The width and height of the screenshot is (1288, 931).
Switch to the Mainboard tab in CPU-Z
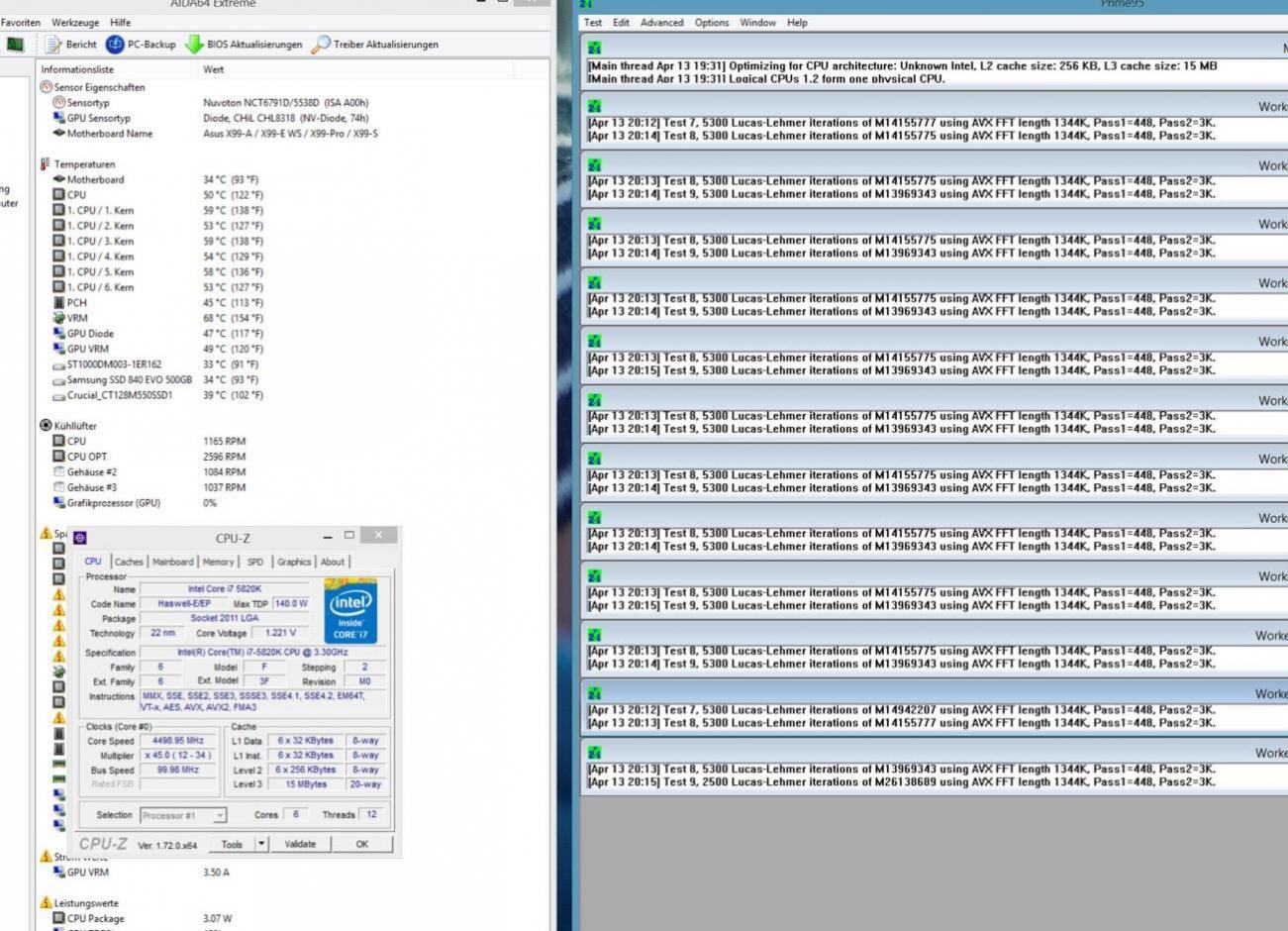tap(172, 562)
